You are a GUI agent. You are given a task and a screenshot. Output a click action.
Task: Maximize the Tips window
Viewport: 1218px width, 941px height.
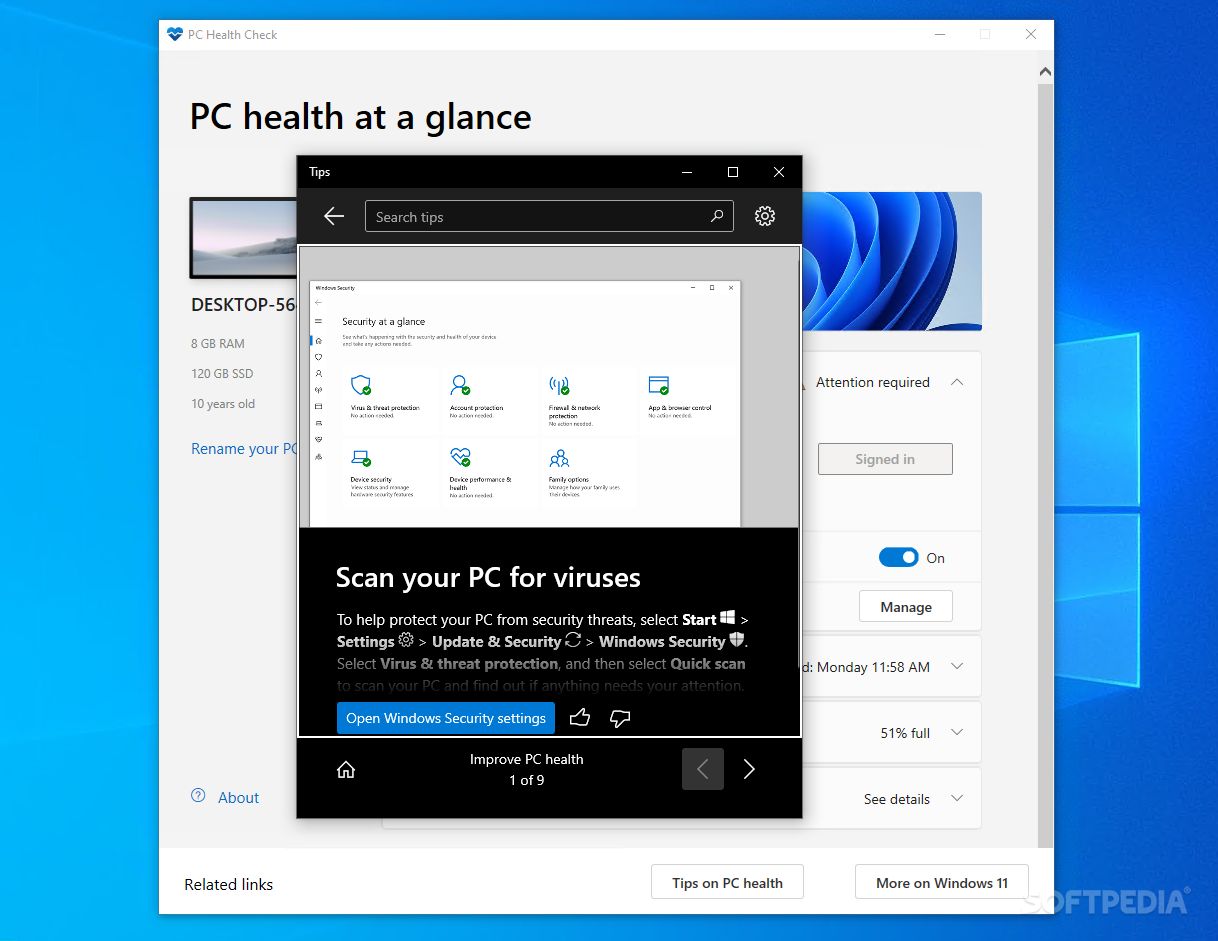pos(733,172)
